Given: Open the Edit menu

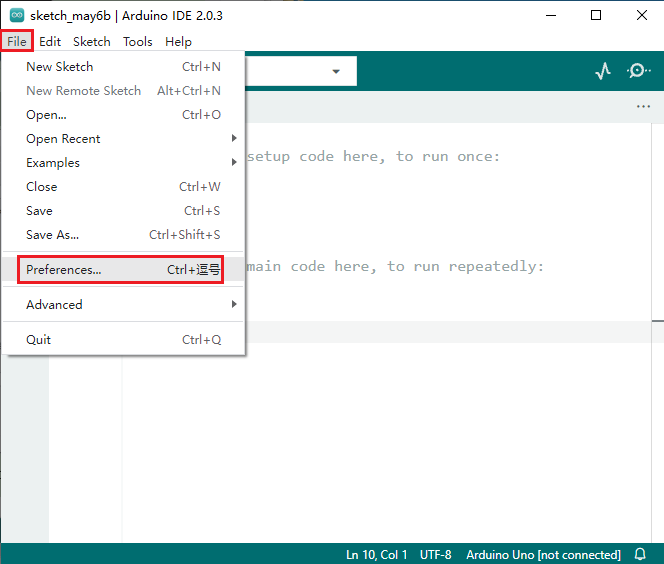Looking at the screenshot, I should (50, 41).
